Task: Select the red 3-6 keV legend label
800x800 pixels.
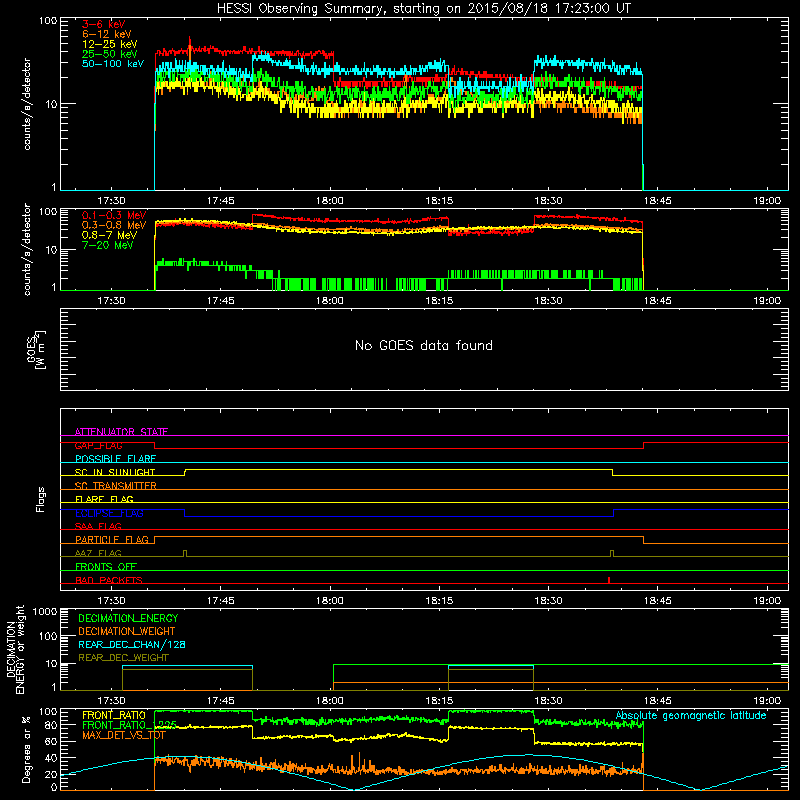Action: coord(104,24)
